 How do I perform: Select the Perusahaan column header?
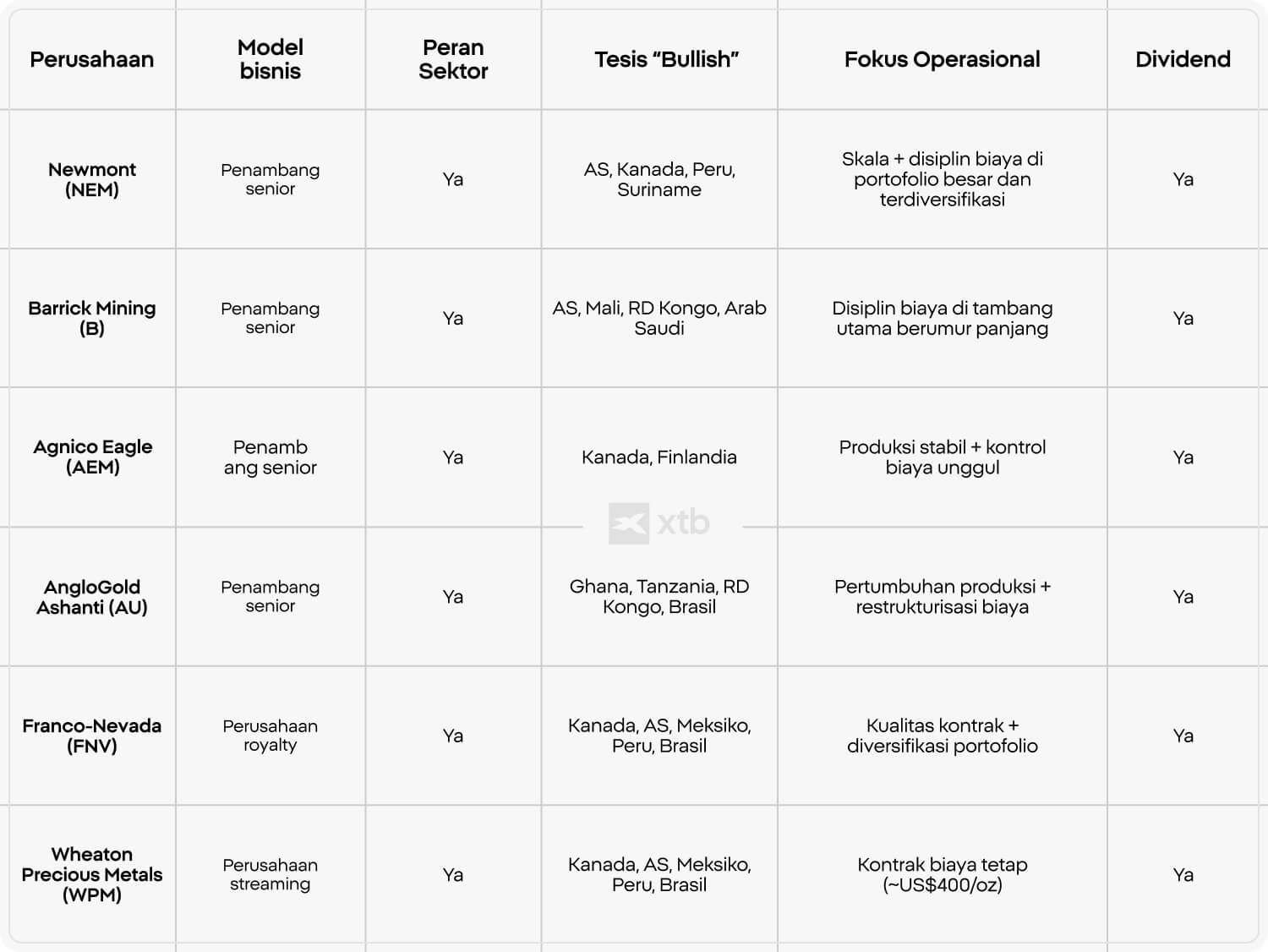[92, 59]
